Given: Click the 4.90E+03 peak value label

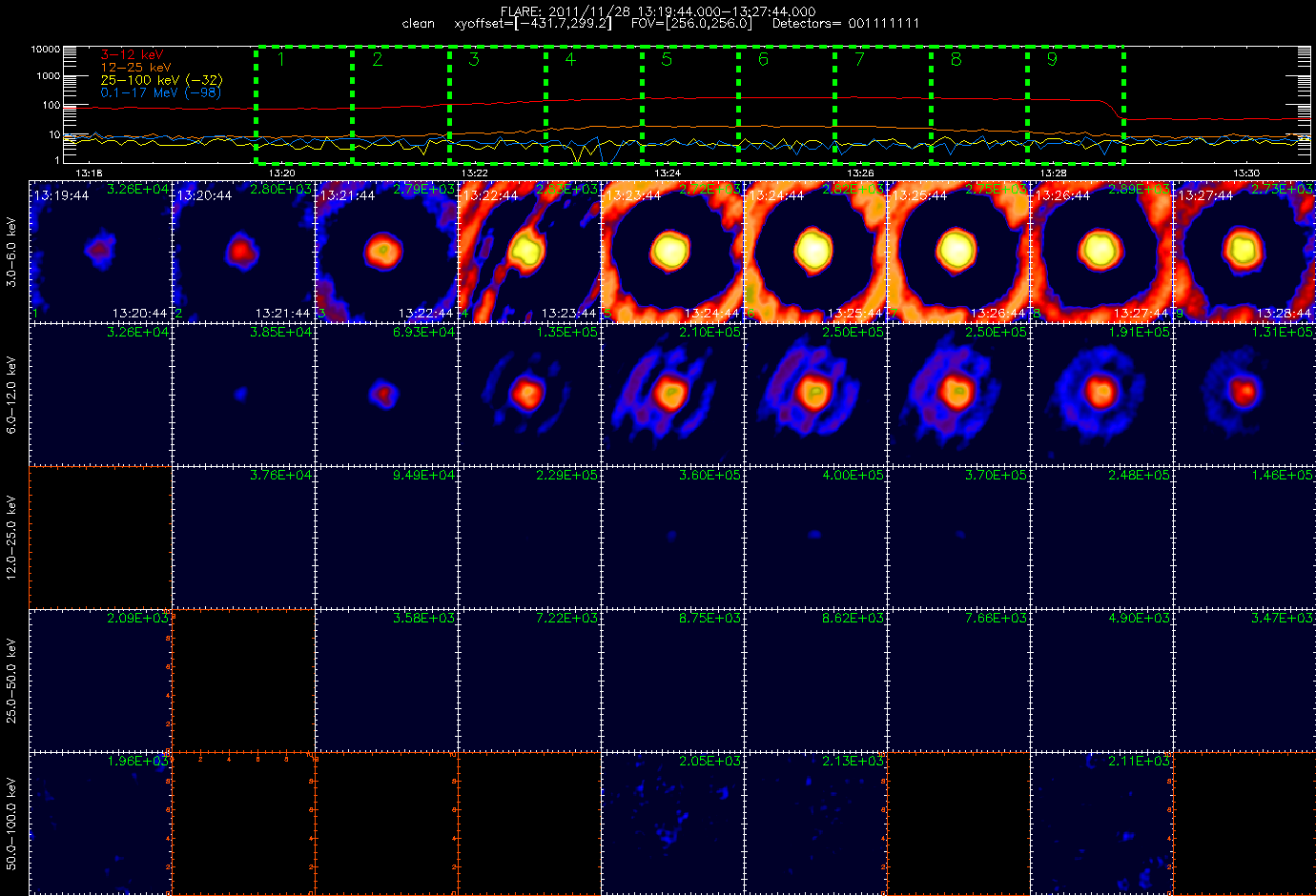Looking at the screenshot, I should point(1139,618).
